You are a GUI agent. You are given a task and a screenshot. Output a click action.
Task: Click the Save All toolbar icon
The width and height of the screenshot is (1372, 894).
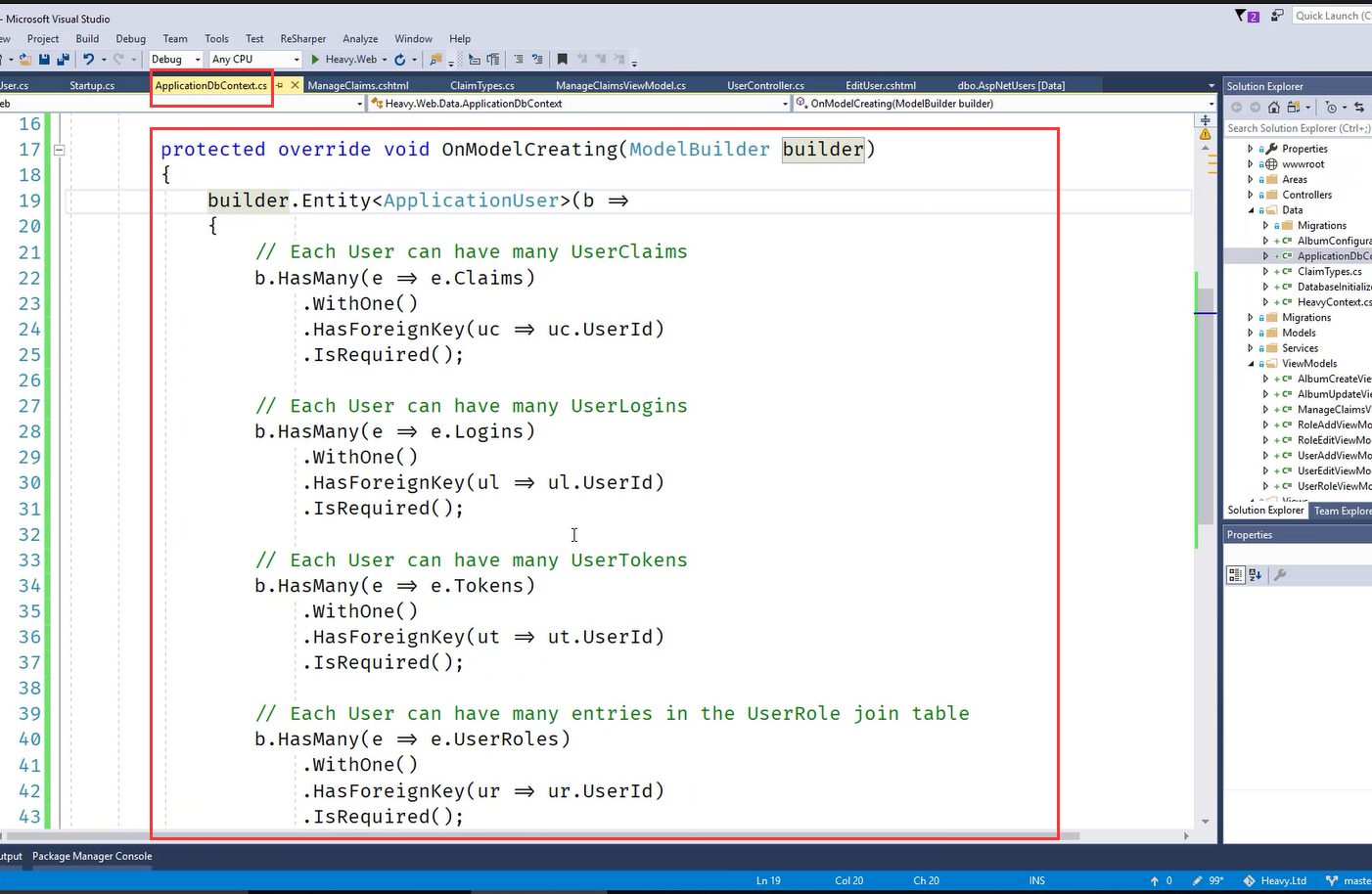pos(63,59)
